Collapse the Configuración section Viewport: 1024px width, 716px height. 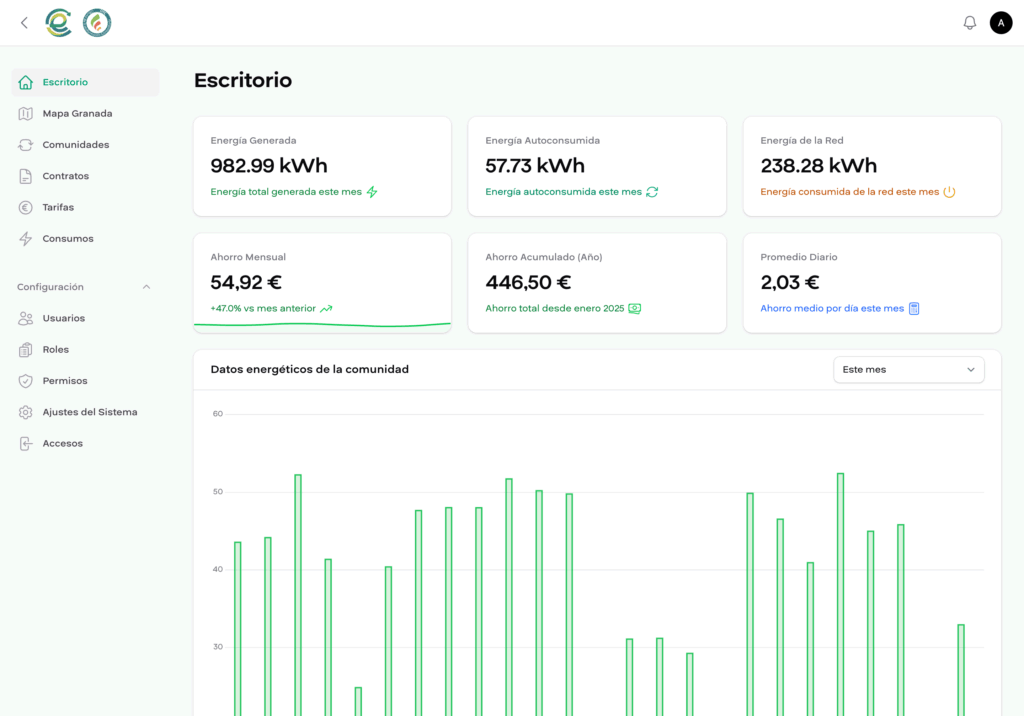[146, 287]
